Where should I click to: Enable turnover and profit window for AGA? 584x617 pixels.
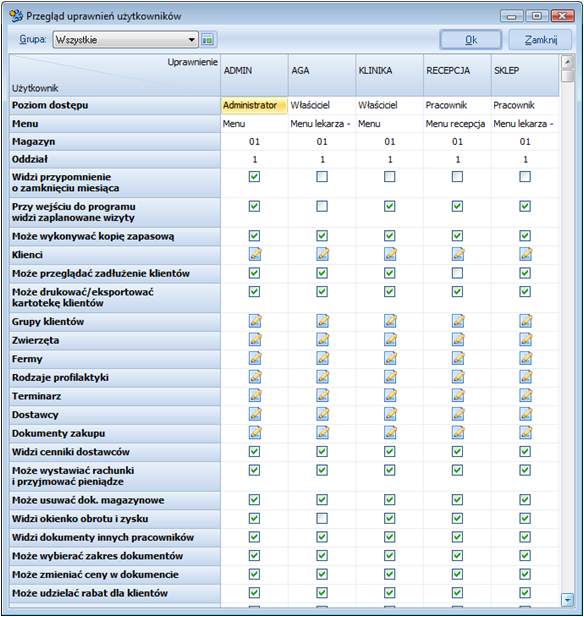point(322,518)
